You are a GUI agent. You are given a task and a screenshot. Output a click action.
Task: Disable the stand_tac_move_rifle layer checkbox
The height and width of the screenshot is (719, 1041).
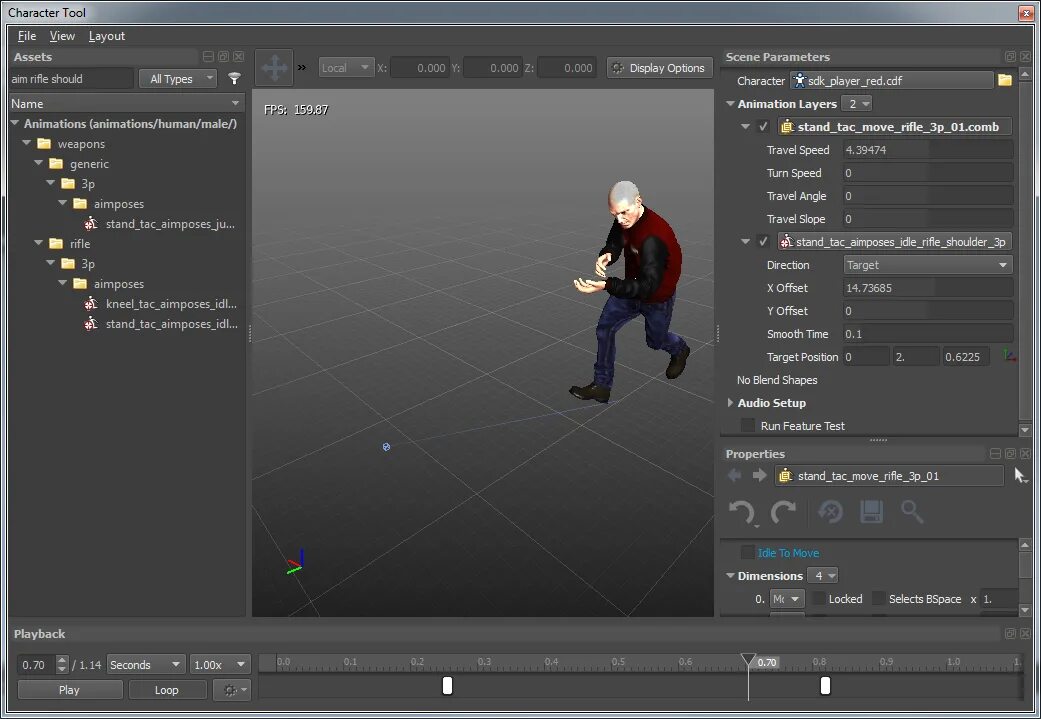tap(763, 126)
